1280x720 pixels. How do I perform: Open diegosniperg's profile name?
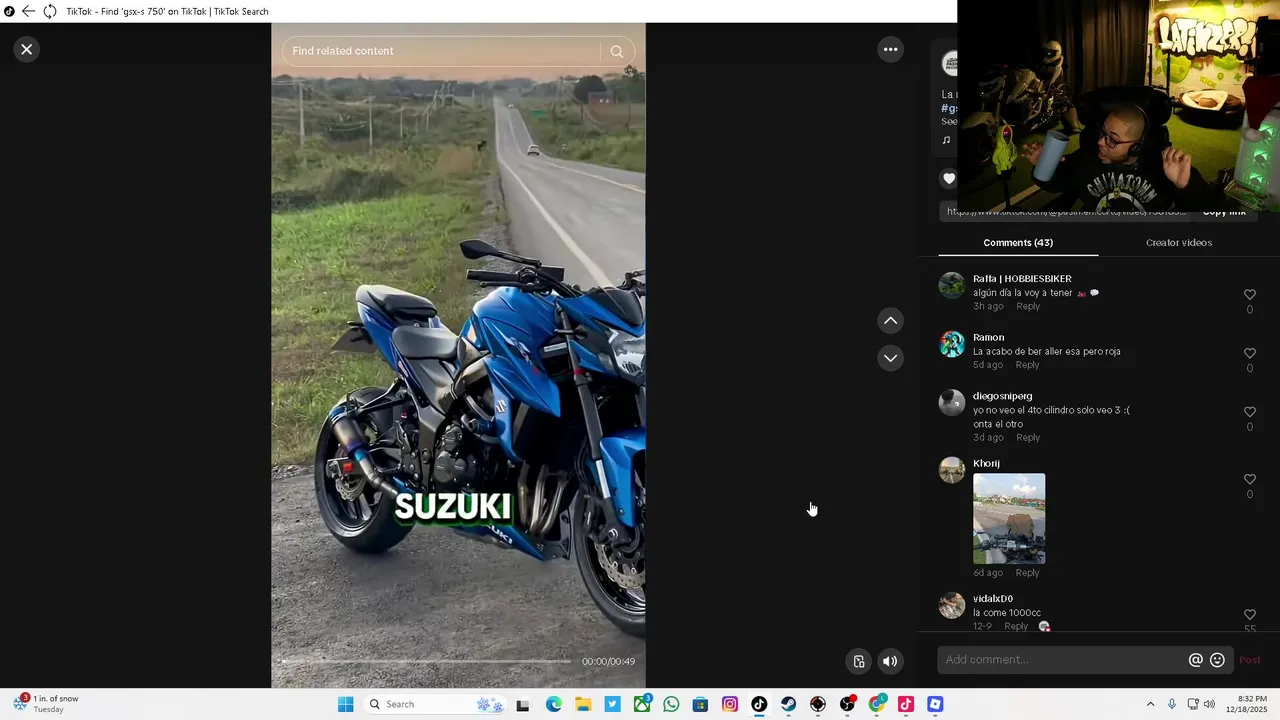pyautogui.click(x=1002, y=396)
